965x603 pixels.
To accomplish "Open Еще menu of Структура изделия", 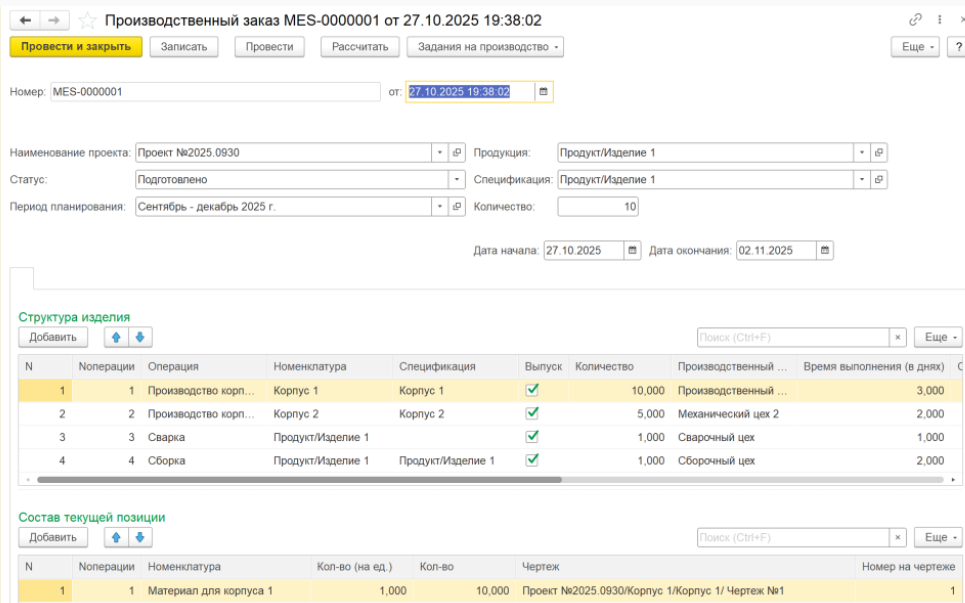I will (939, 337).
